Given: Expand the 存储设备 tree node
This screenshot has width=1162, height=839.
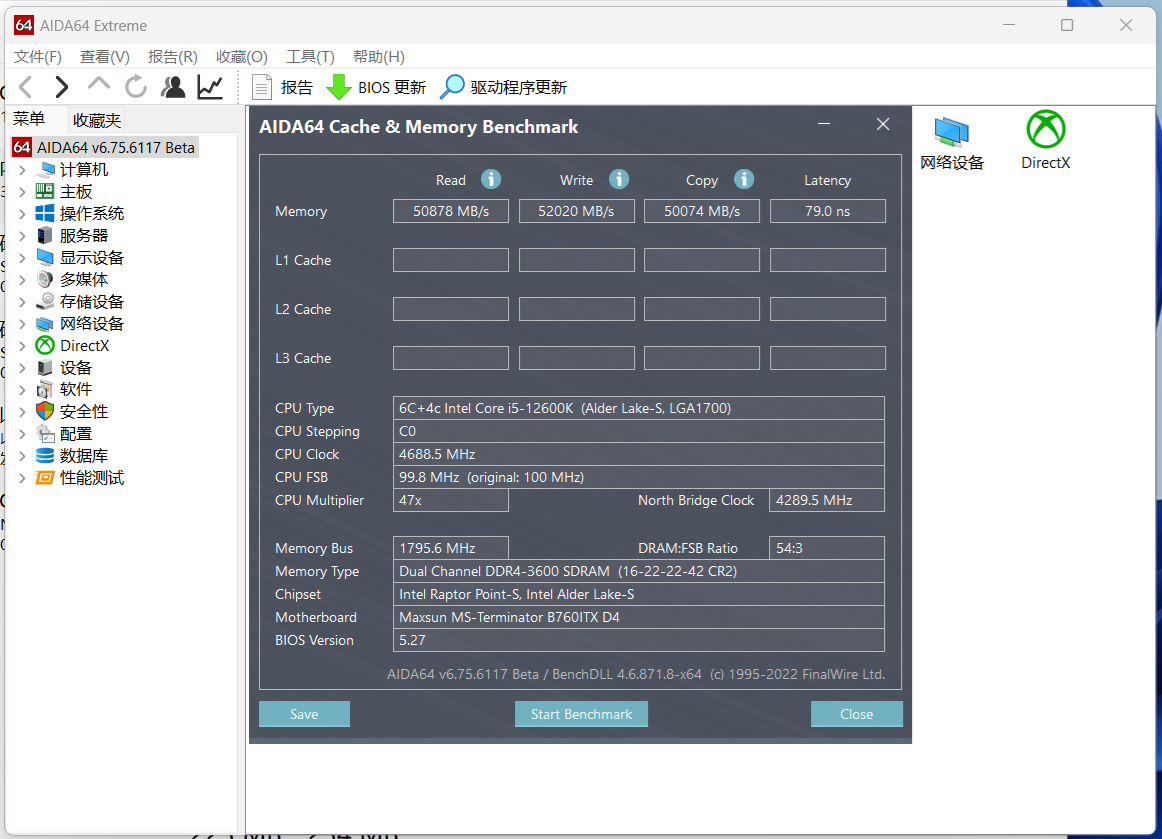Looking at the screenshot, I should click(x=22, y=302).
